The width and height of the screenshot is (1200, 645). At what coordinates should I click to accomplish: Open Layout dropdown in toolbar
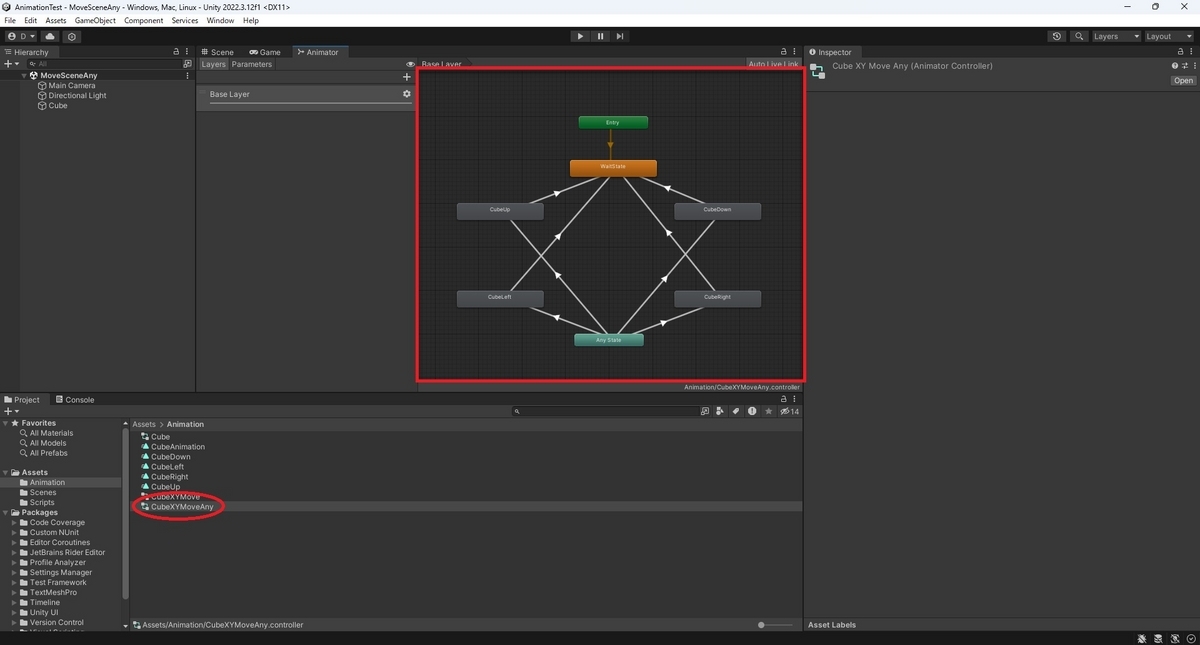point(1168,36)
